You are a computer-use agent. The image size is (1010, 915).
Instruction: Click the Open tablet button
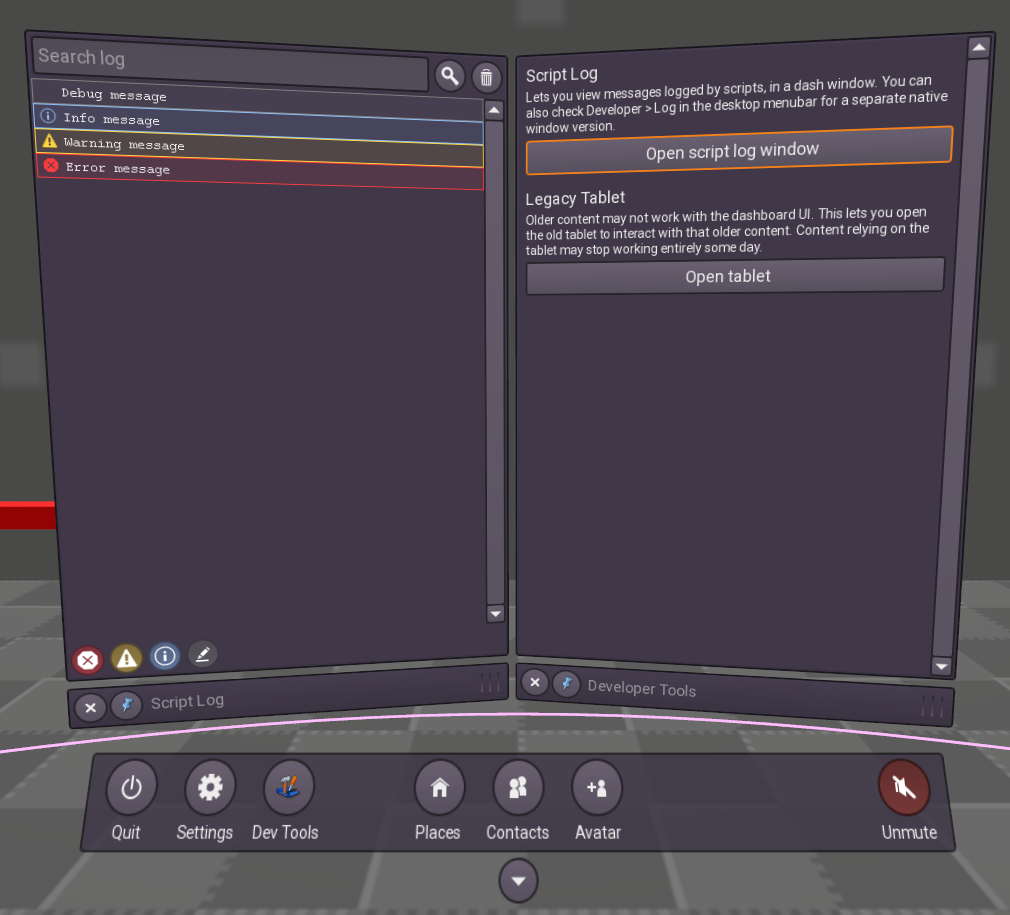click(x=735, y=276)
